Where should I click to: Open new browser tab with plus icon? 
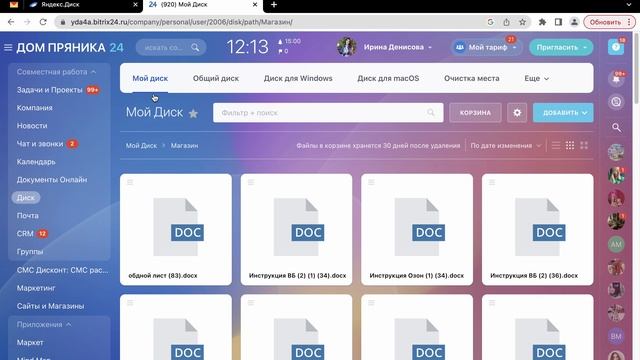point(274,4)
